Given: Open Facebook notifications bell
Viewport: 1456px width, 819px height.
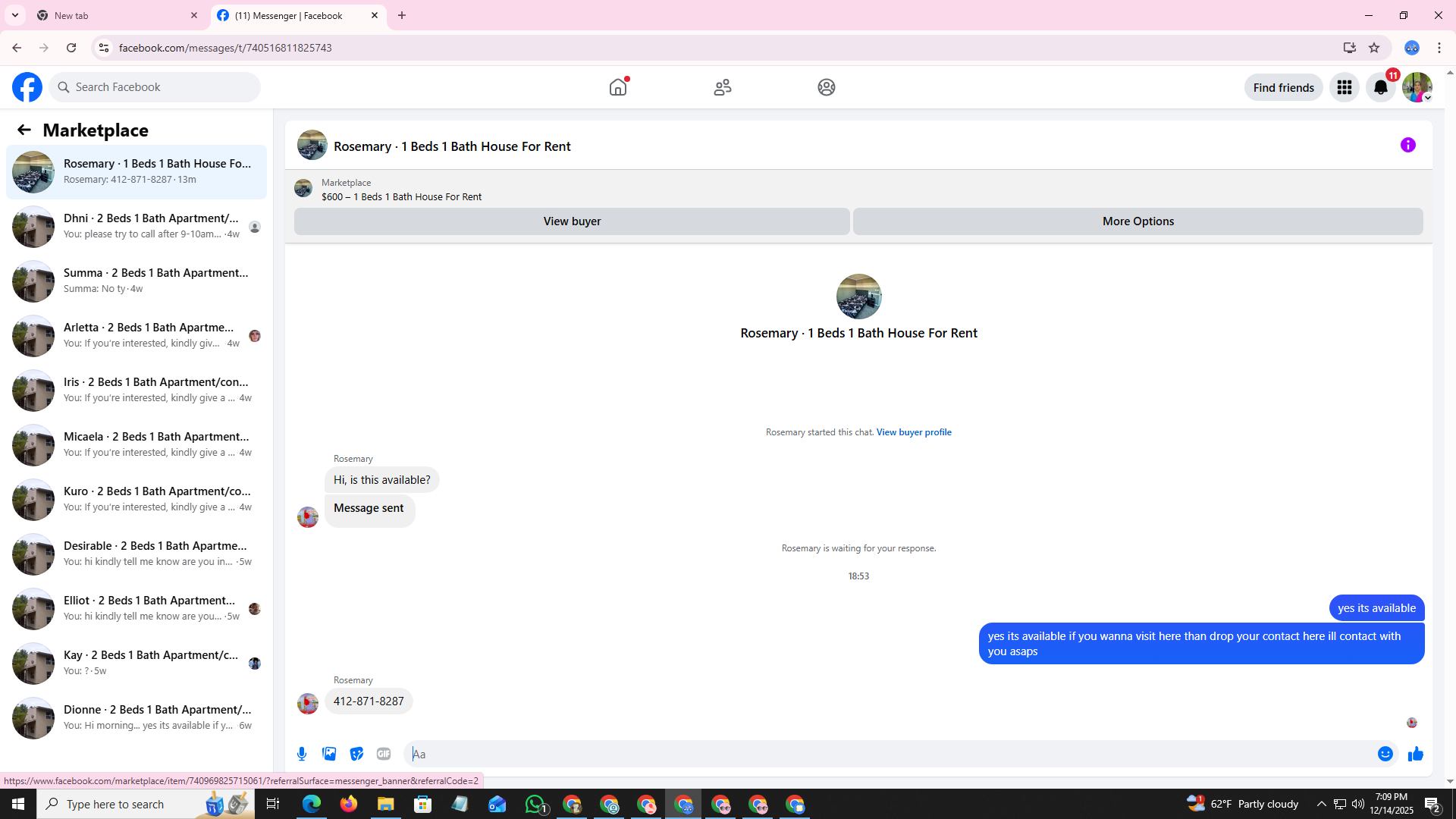Looking at the screenshot, I should click(1380, 88).
